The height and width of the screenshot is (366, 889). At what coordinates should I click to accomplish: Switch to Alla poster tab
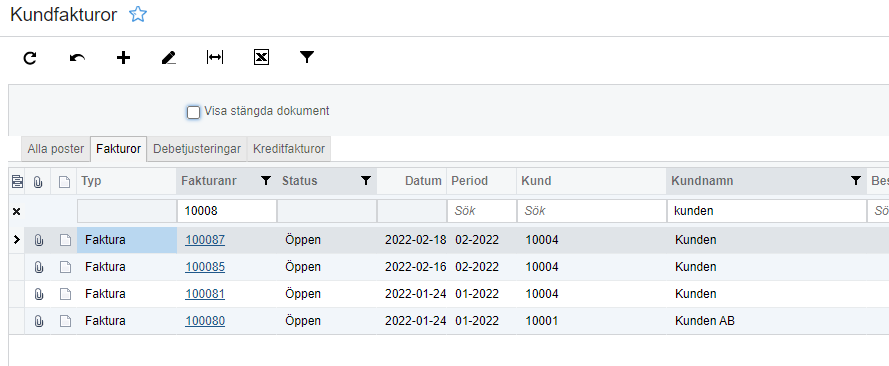[56, 149]
